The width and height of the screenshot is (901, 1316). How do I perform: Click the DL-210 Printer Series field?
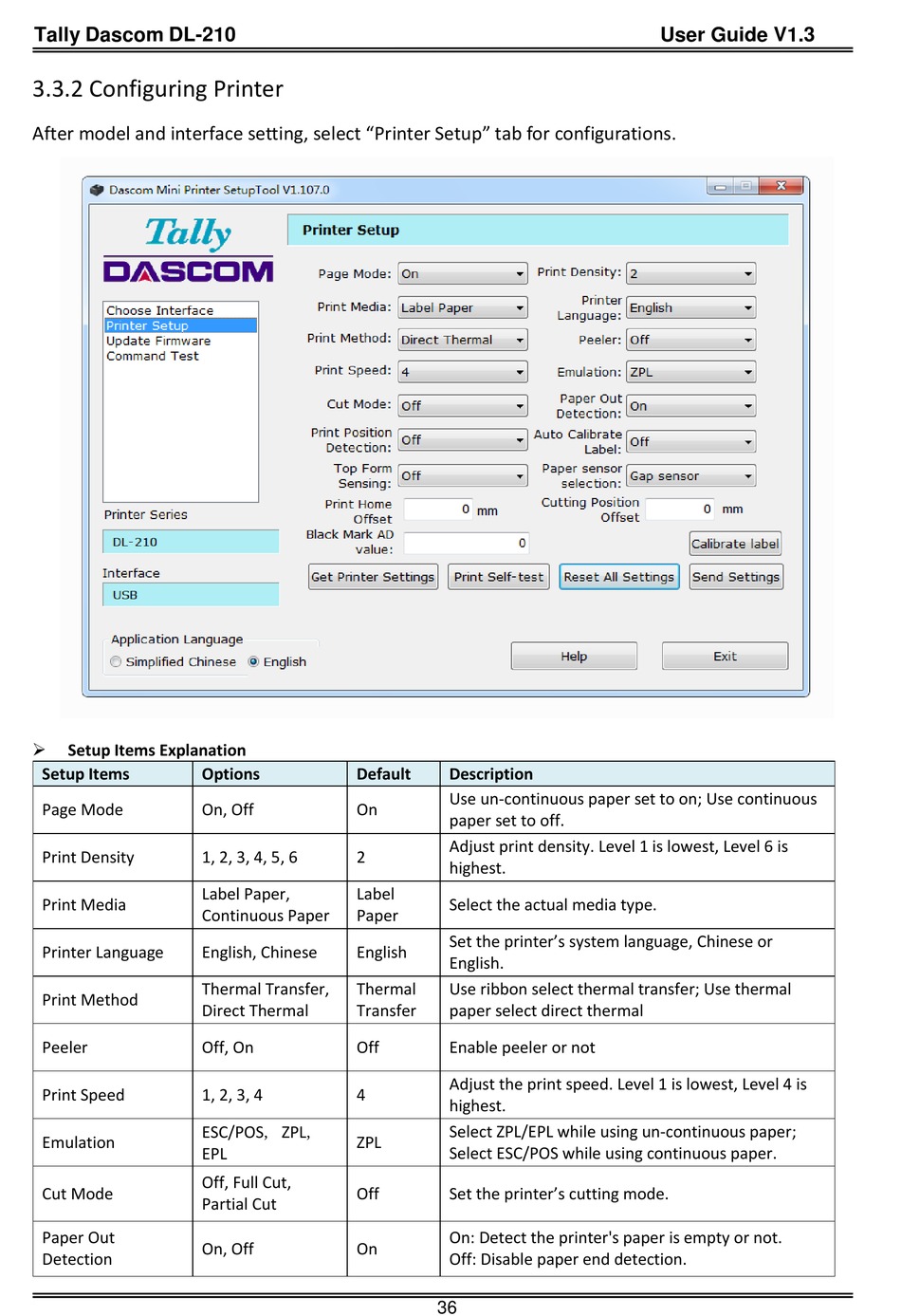click(x=191, y=542)
